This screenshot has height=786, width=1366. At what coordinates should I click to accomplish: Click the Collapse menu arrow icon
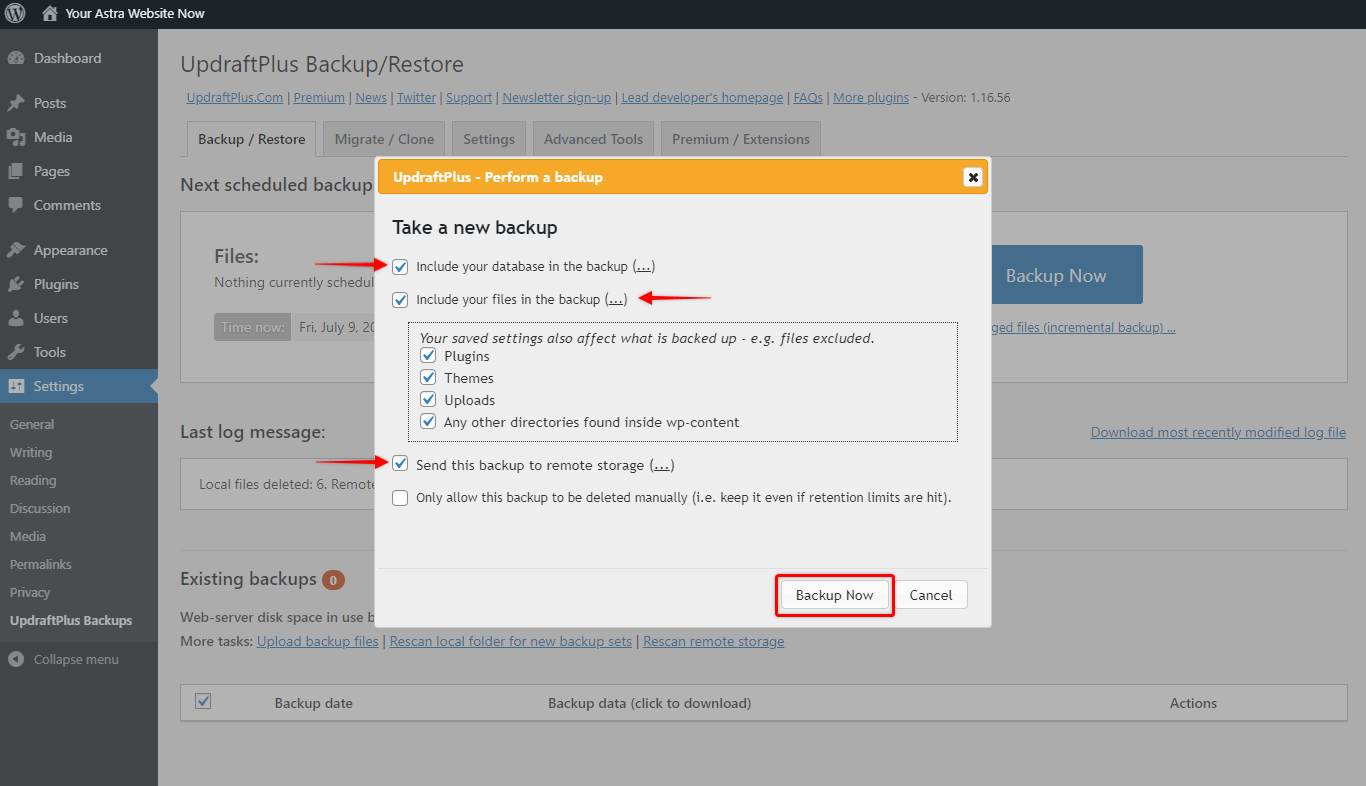pos(16,659)
